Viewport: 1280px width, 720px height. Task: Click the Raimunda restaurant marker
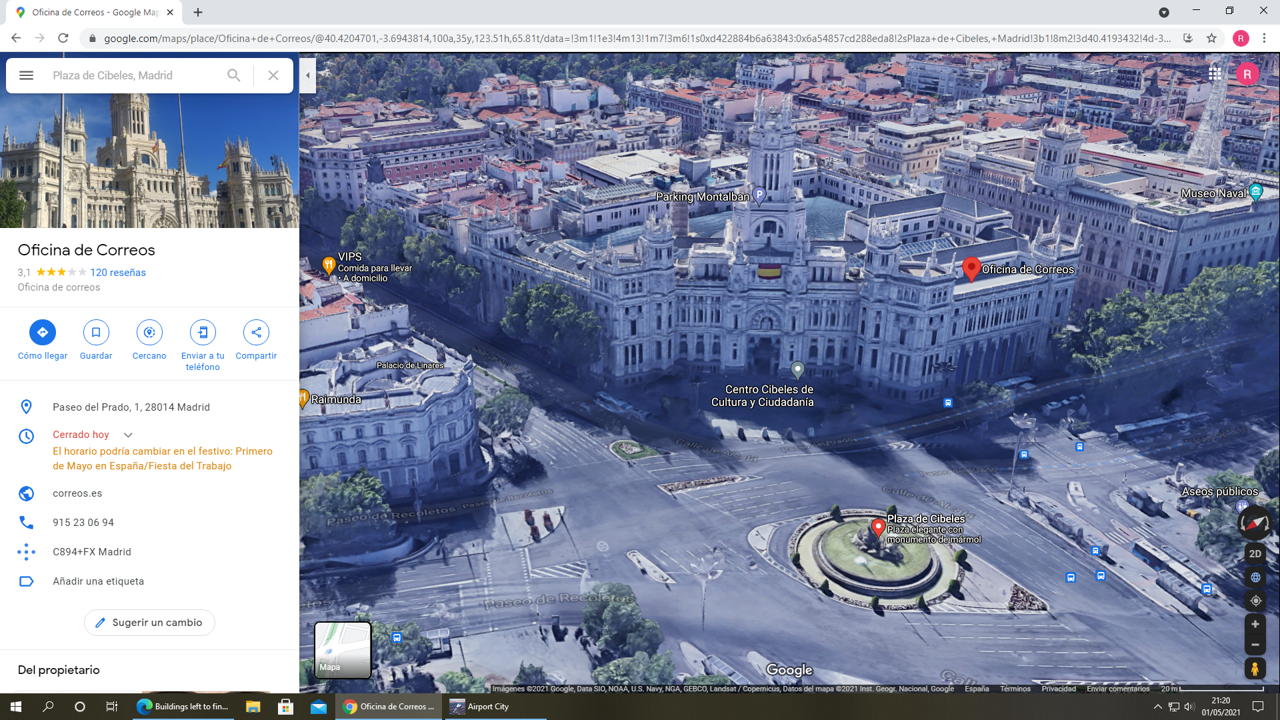303,399
